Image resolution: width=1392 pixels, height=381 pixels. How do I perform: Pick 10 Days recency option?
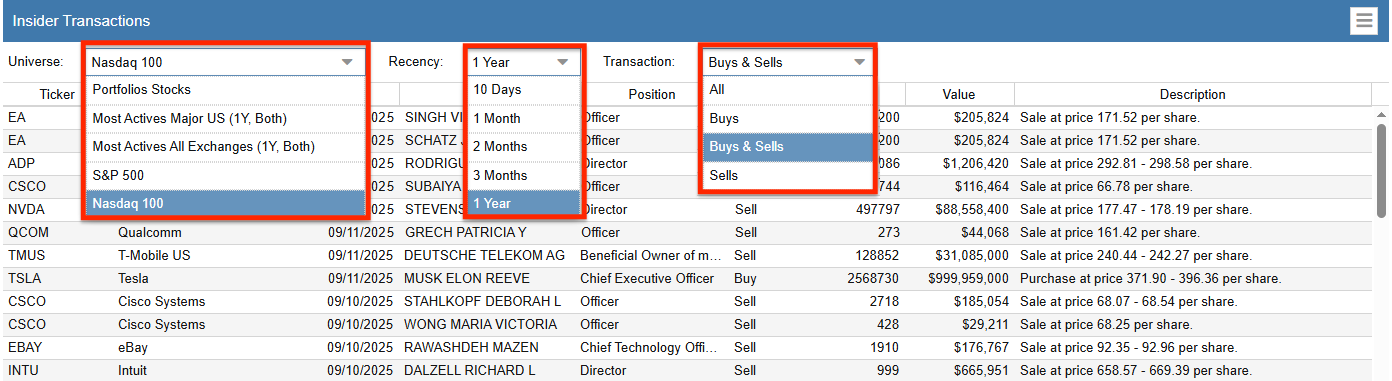click(x=523, y=89)
